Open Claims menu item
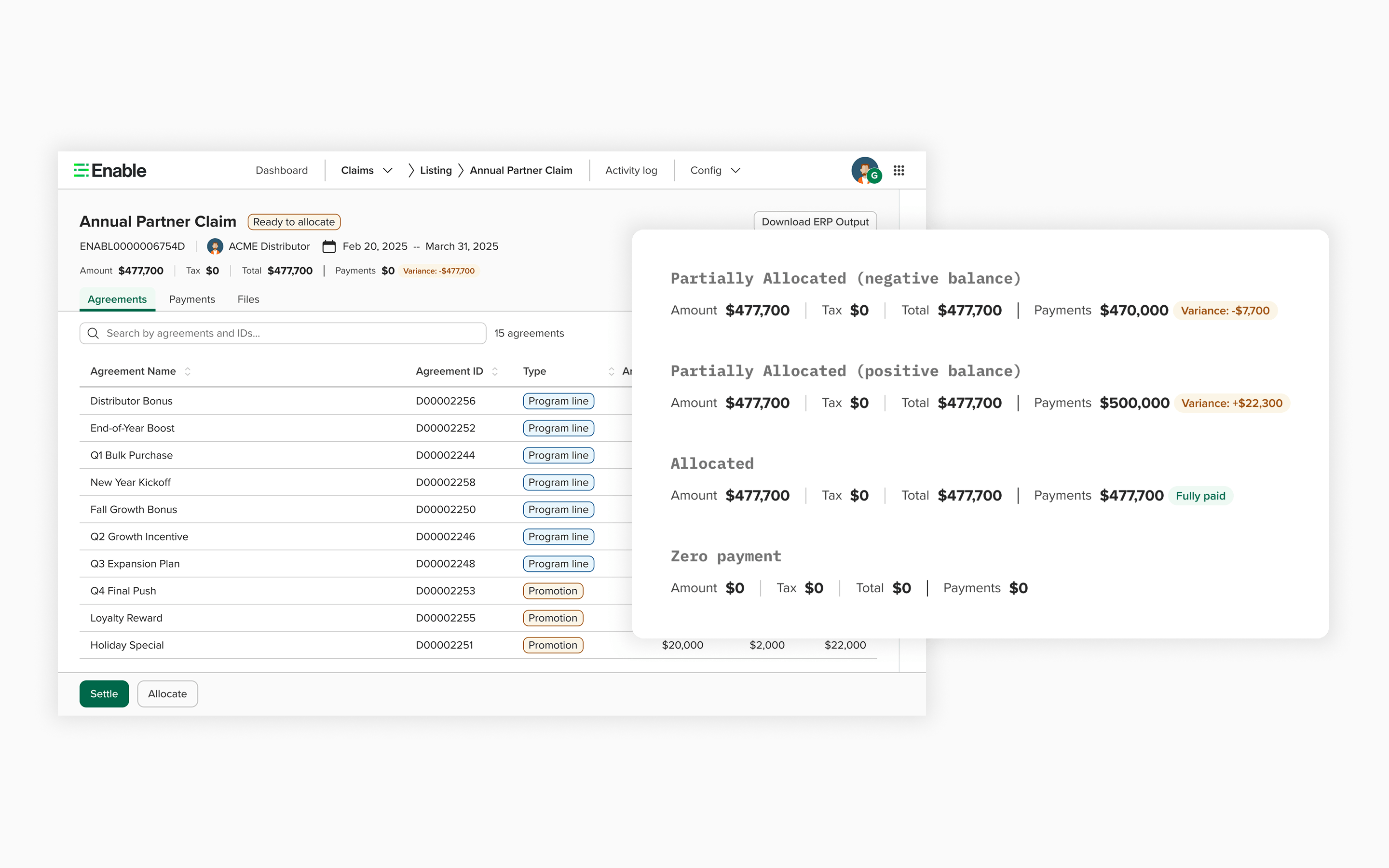 click(x=357, y=171)
